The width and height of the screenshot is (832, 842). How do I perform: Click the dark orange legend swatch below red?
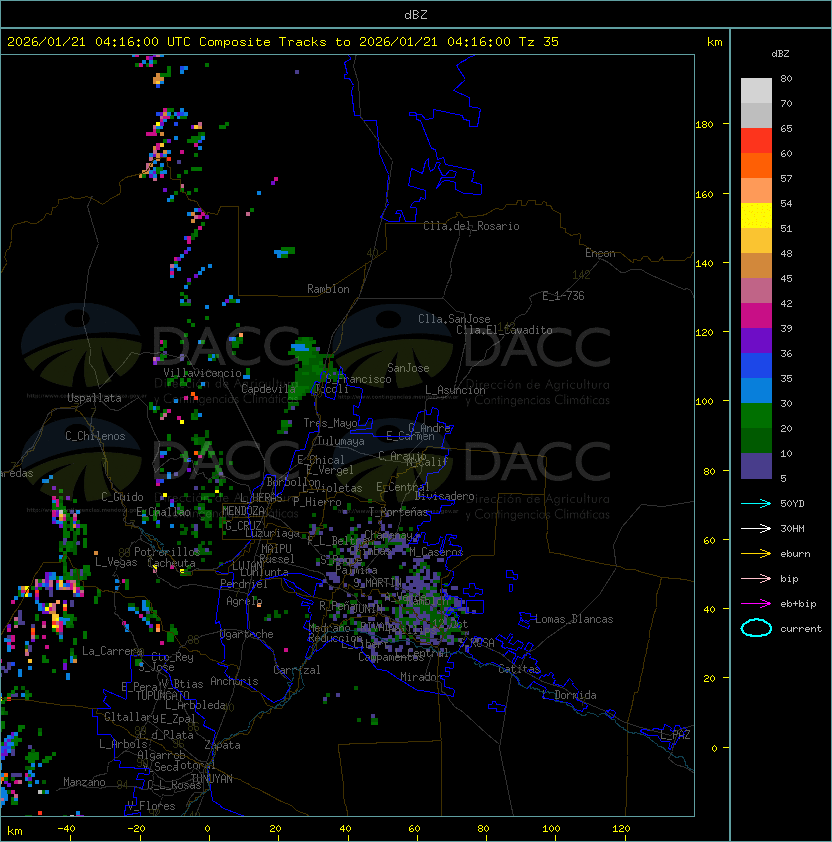coord(756,166)
